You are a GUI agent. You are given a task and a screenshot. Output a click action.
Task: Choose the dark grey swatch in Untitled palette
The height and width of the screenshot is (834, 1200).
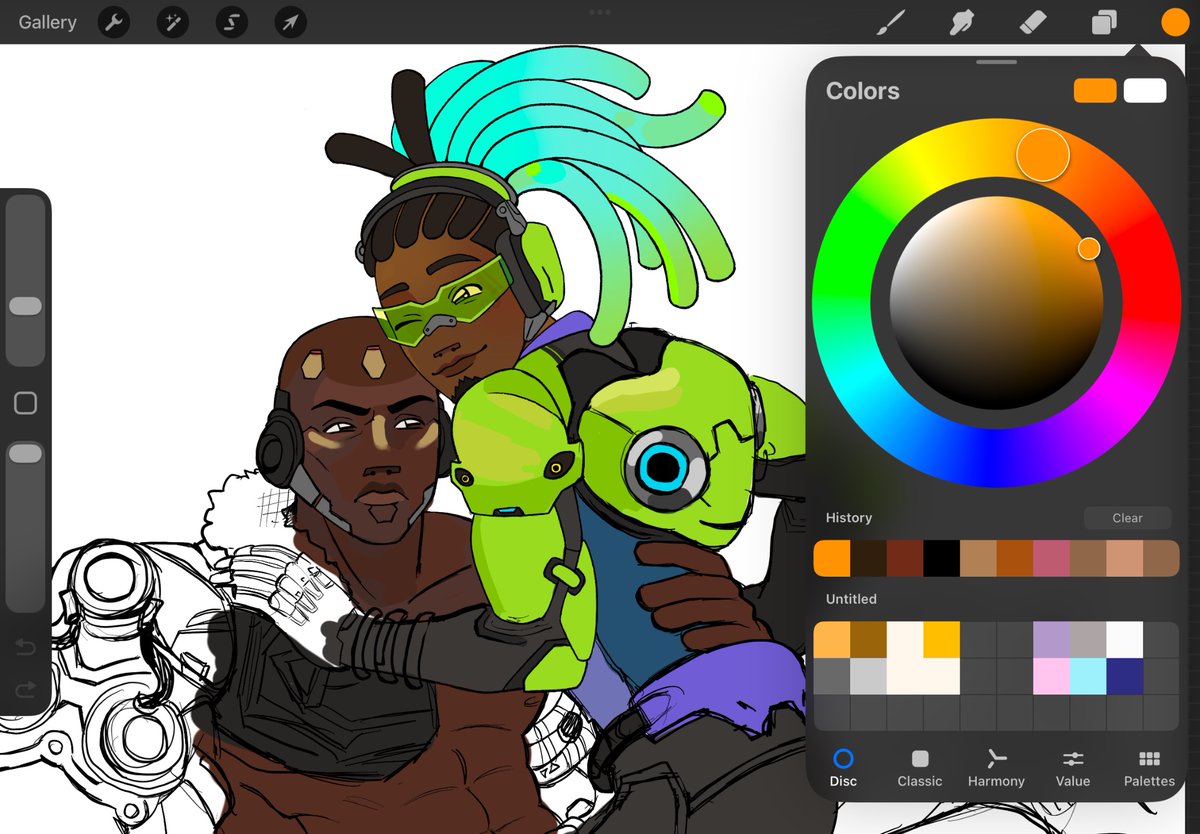832,676
